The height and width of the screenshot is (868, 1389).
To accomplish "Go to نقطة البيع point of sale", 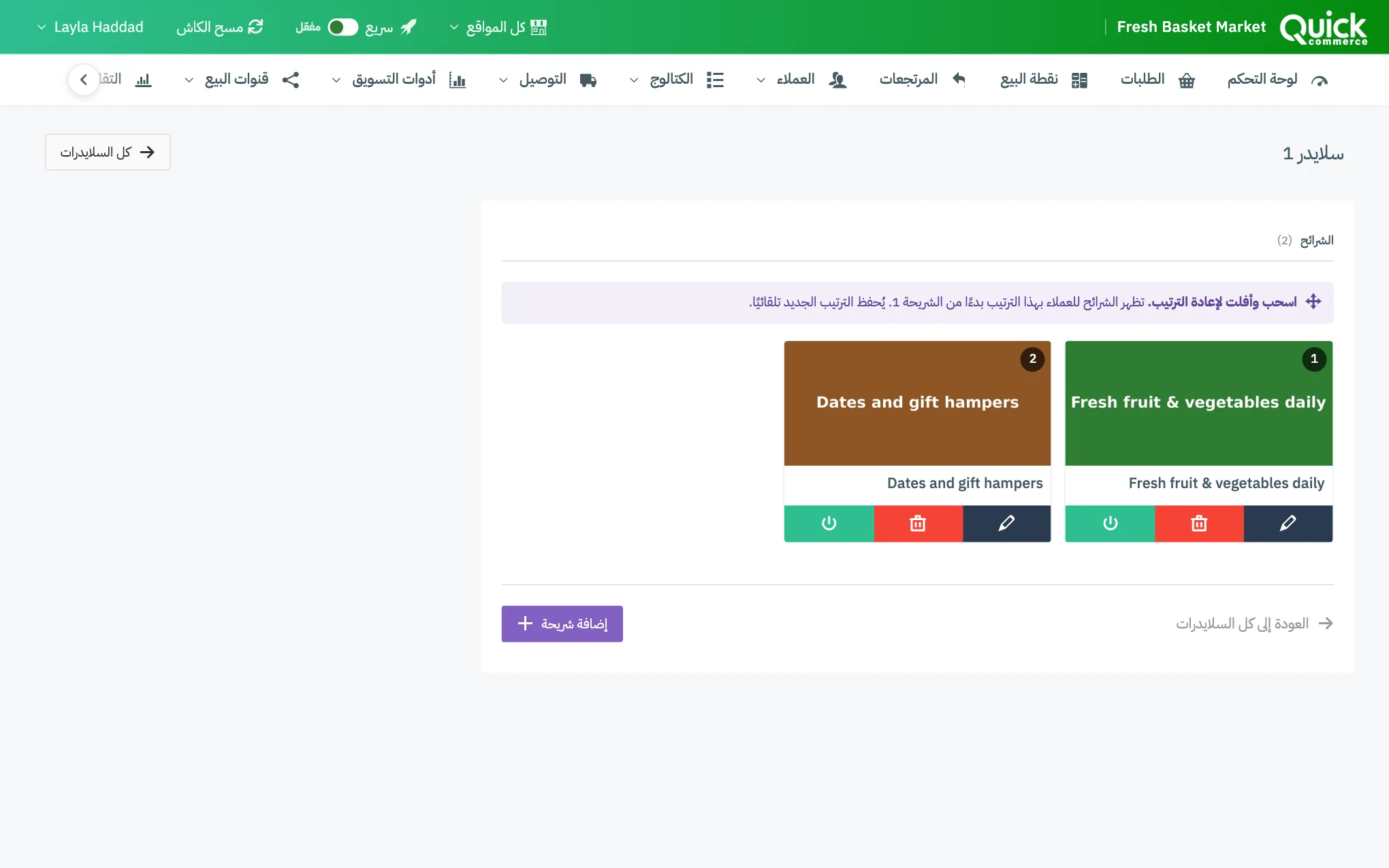I will 1044,80.
